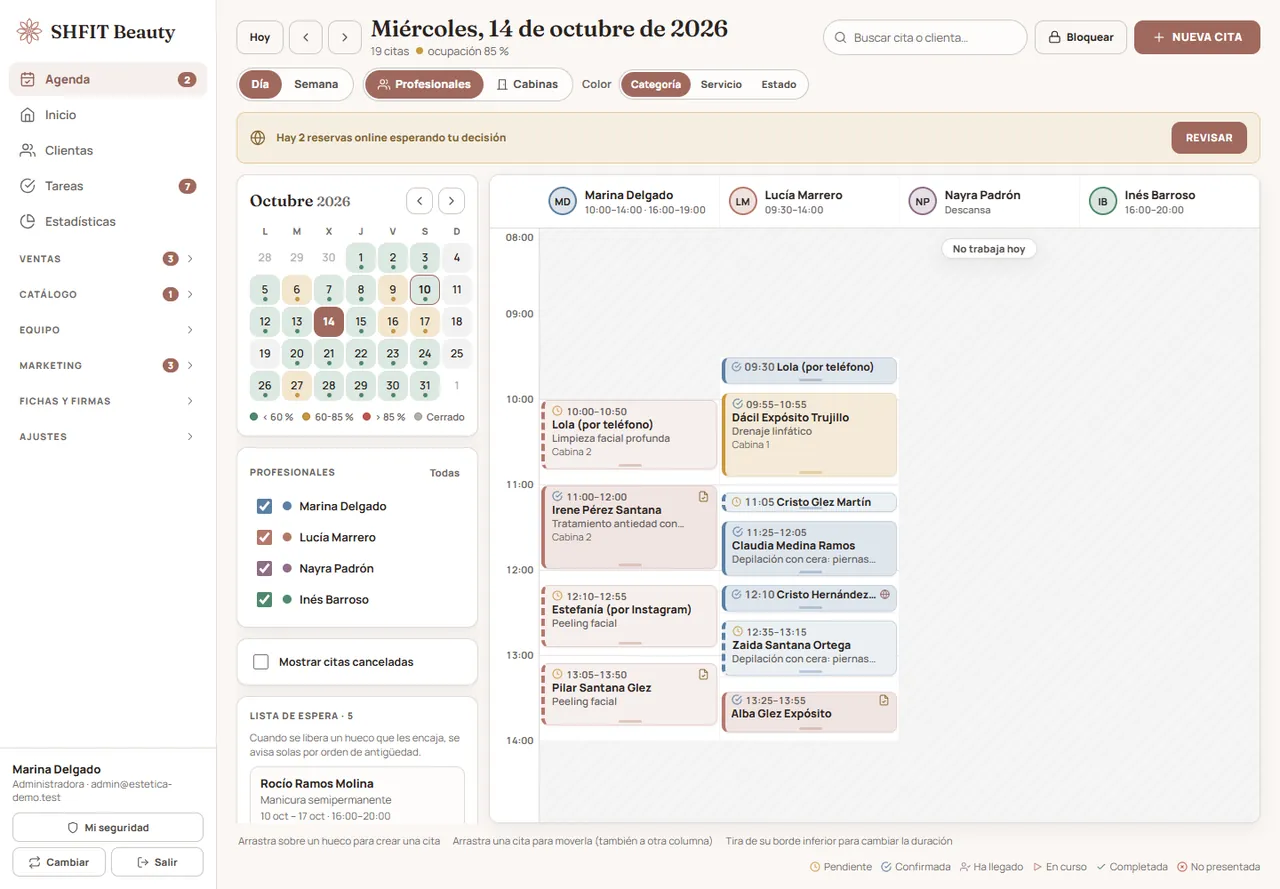The height and width of the screenshot is (889, 1280).
Task: Uncheck the Inés Barroso professional checkbox
Action: pyautogui.click(x=264, y=600)
